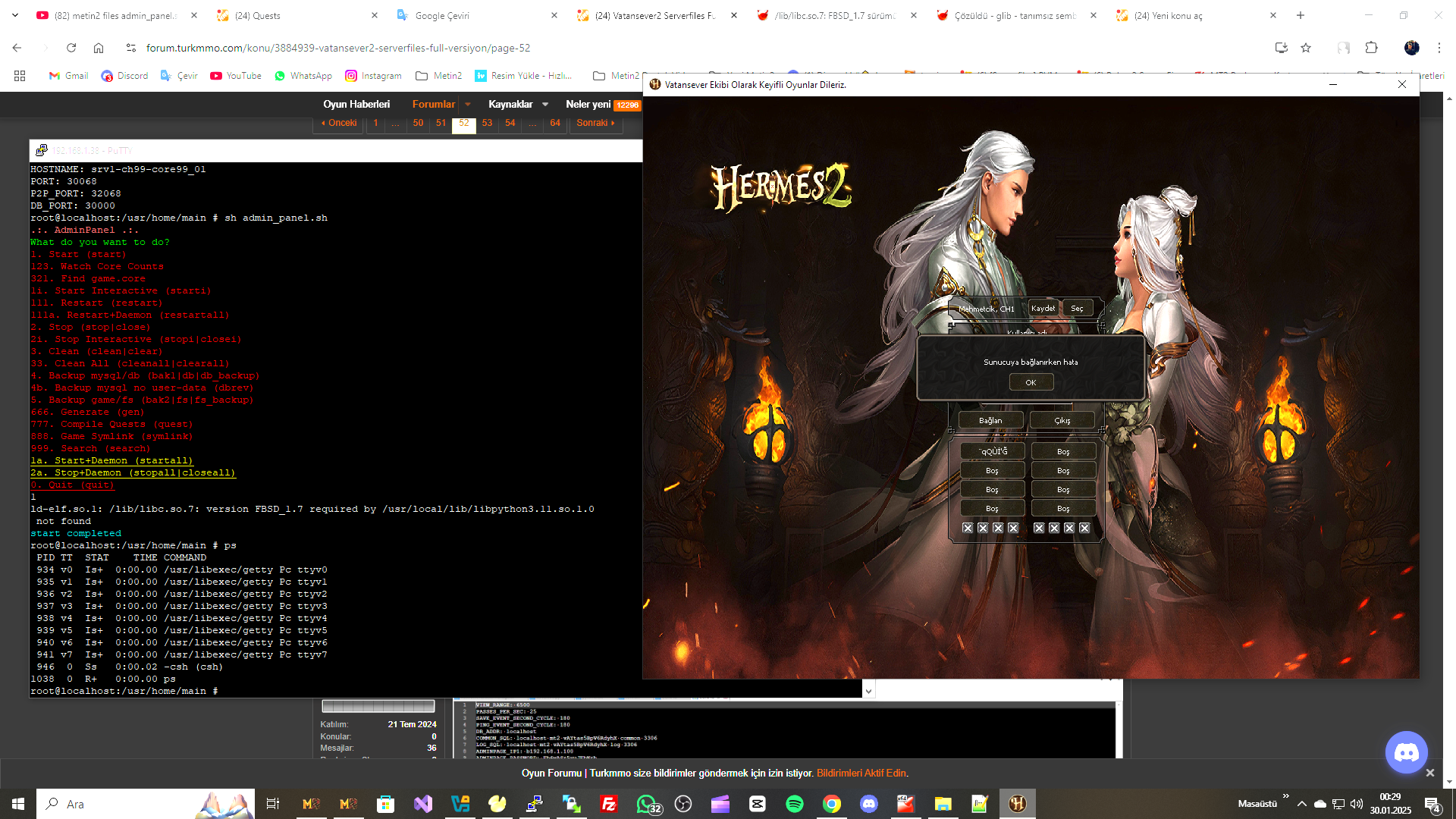Open the volume control in system tray

coord(1357,804)
